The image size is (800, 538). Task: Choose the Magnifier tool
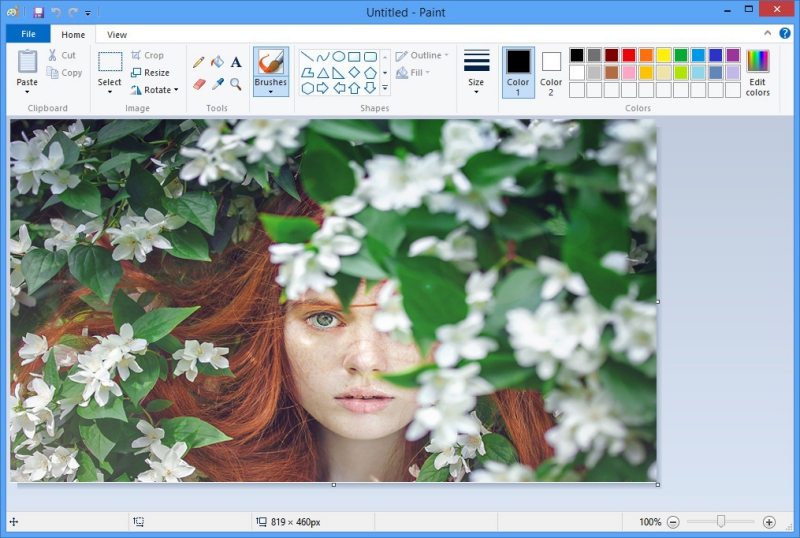pos(236,84)
